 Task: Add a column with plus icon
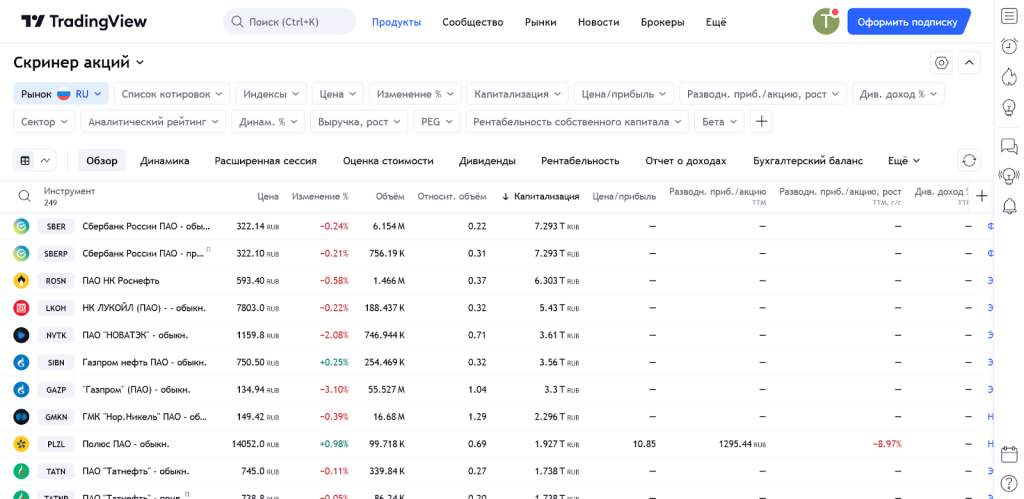[982, 196]
